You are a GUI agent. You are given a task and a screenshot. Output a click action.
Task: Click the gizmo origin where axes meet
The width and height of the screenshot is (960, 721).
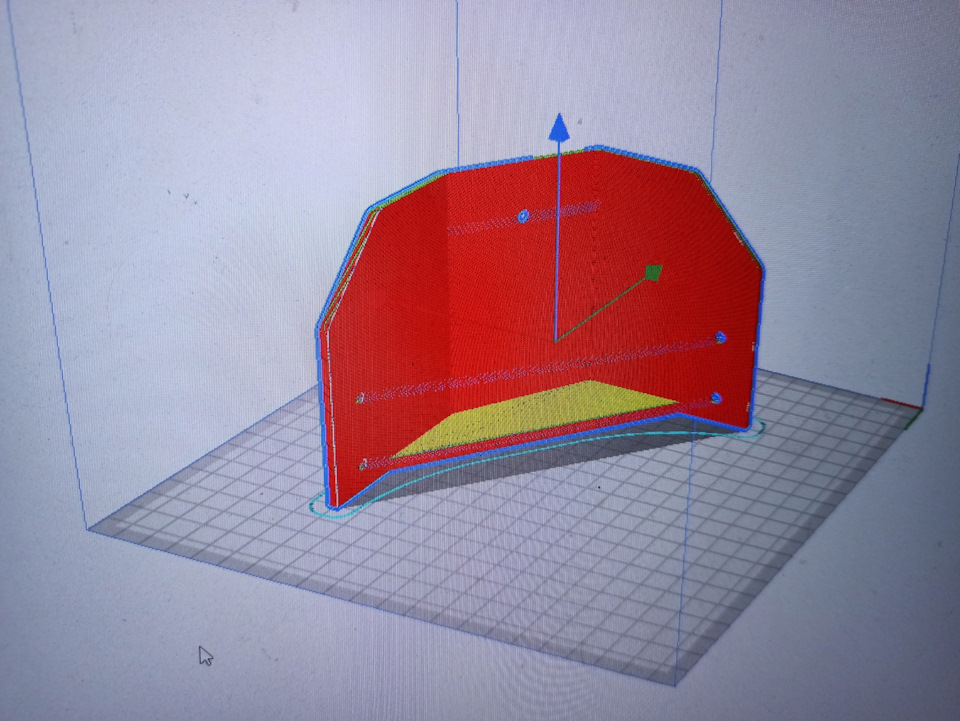(556, 340)
